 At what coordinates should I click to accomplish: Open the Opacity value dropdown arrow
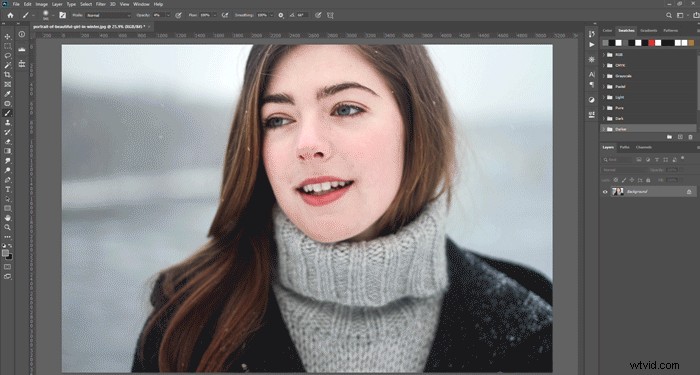point(168,15)
